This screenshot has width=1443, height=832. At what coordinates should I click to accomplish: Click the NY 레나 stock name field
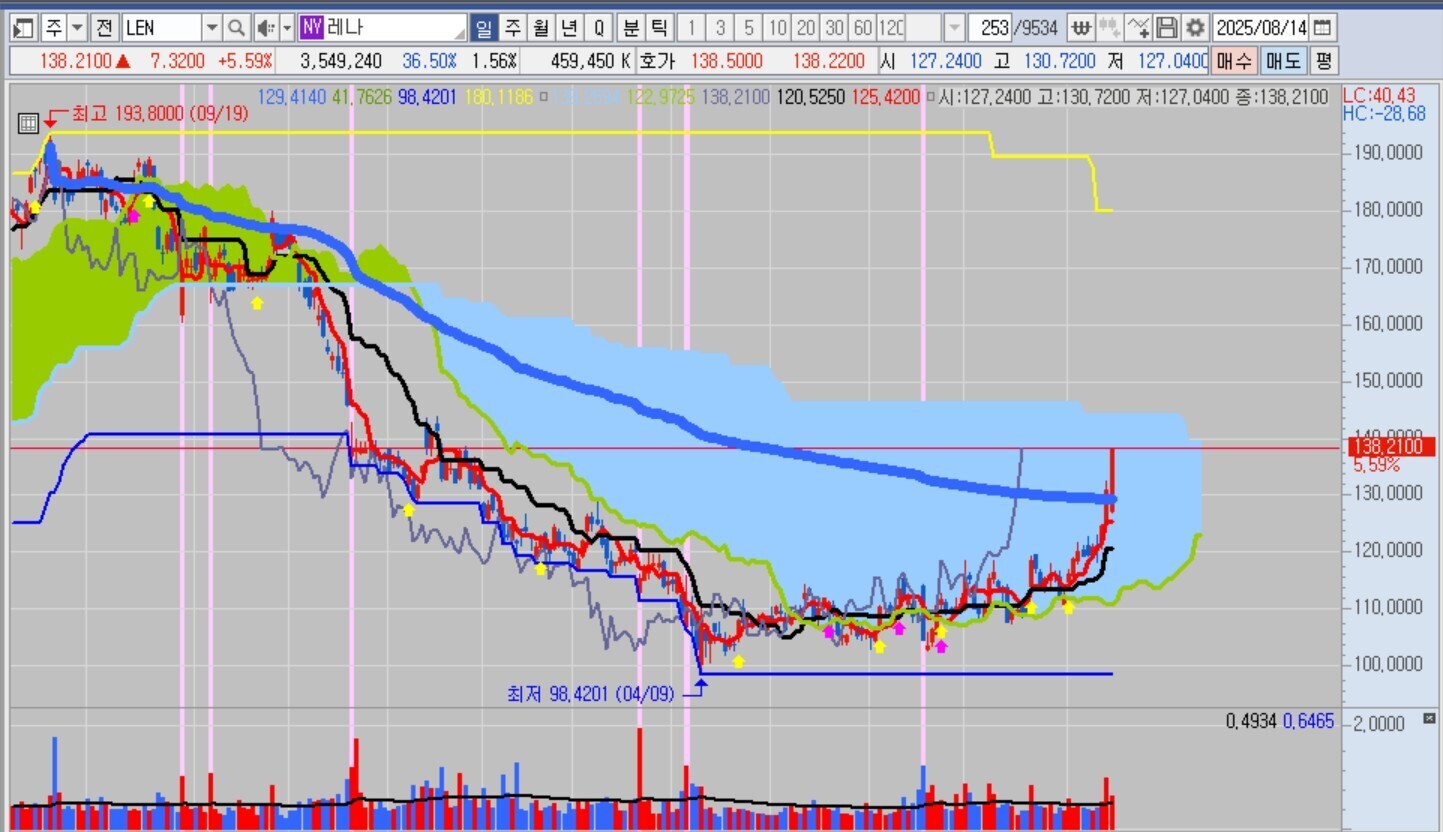tap(382, 27)
